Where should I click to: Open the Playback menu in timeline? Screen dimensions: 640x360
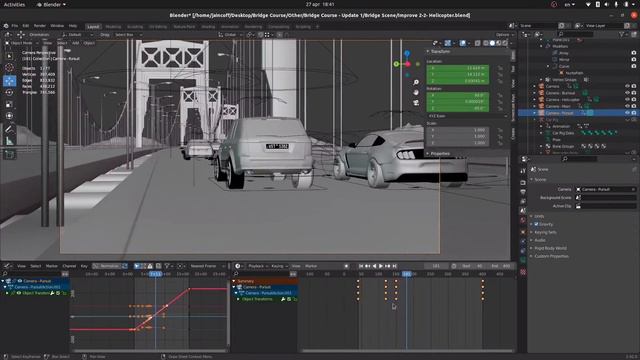258,266
